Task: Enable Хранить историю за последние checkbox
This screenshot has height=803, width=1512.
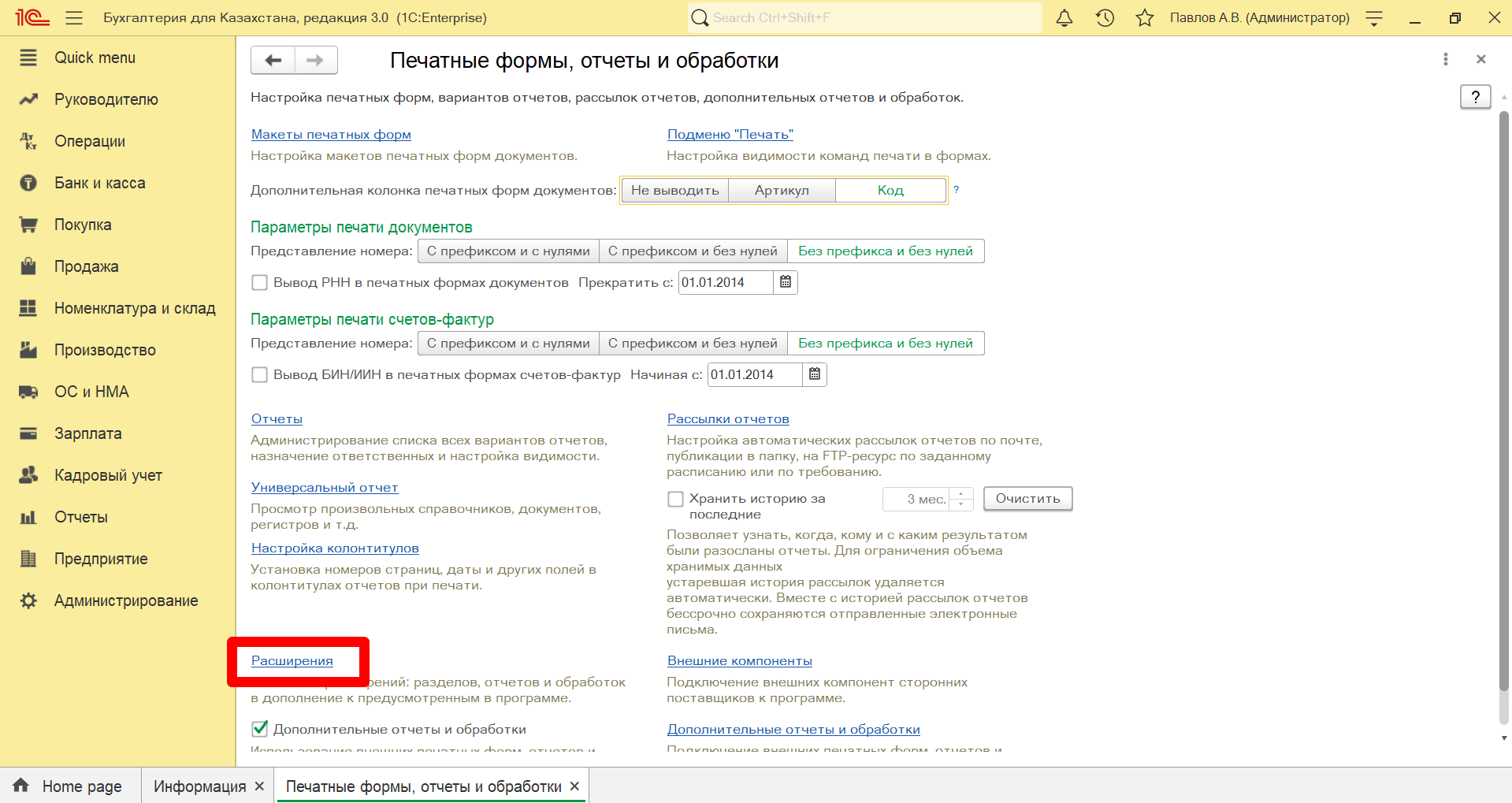Action: coord(675,498)
